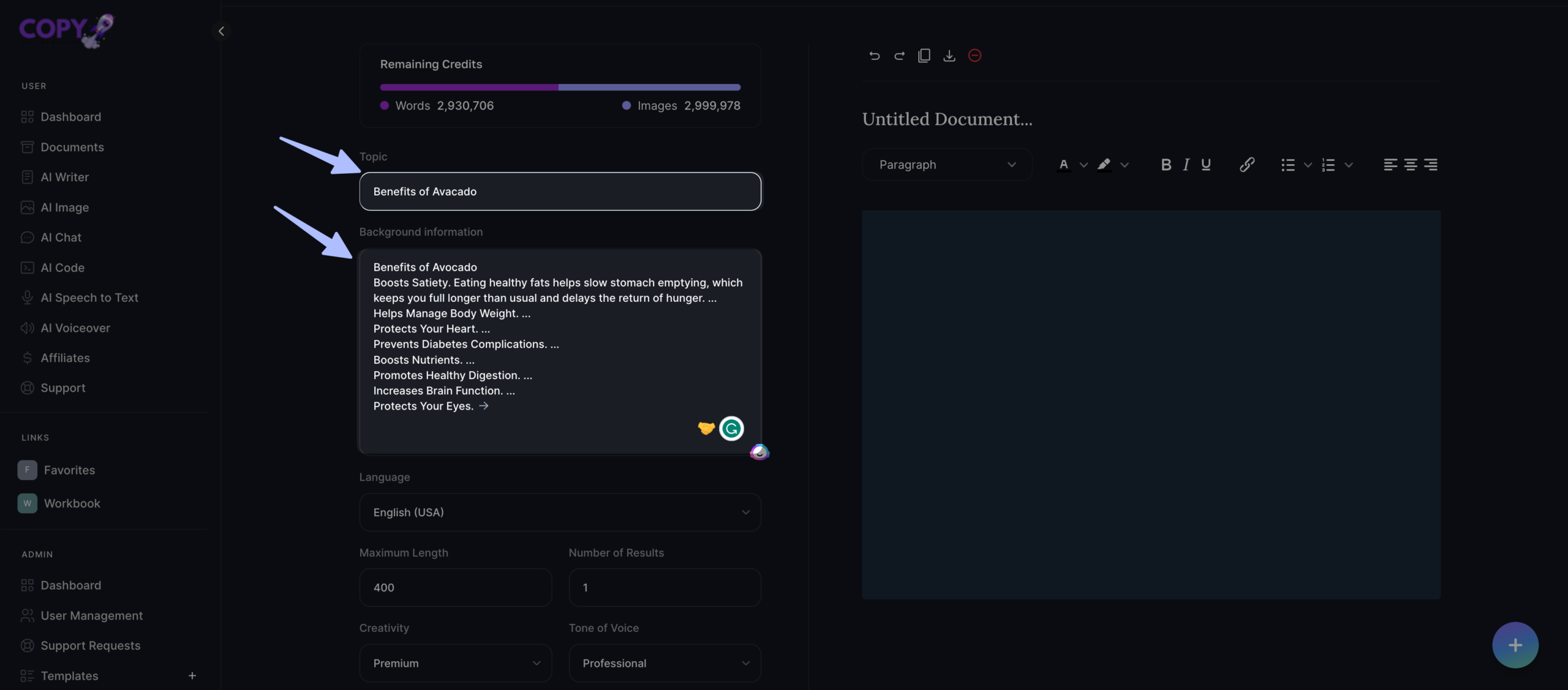Download document via download icon
Screen dimensions: 1568x690
(x=949, y=56)
